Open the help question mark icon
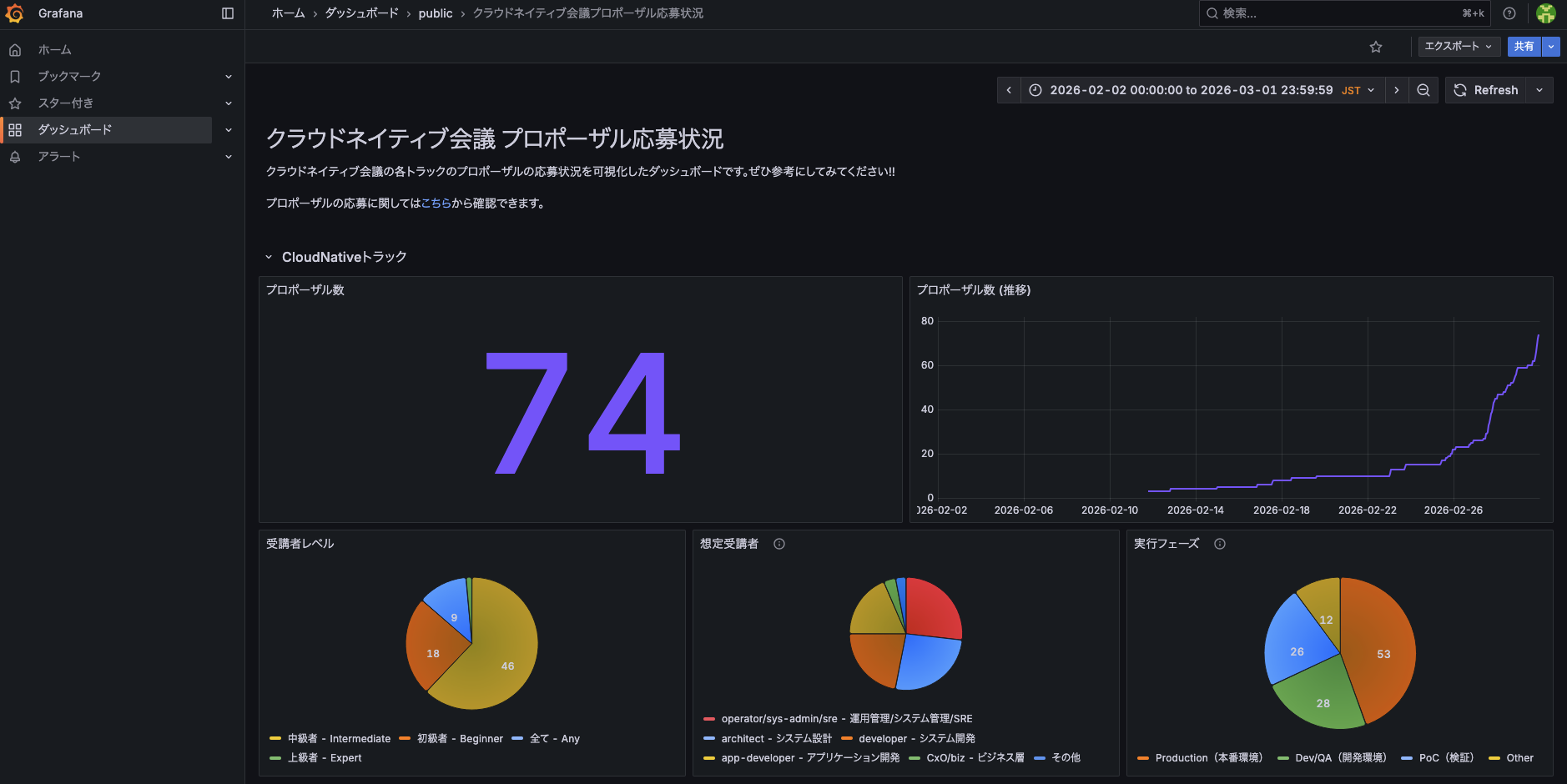 point(1509,13)
